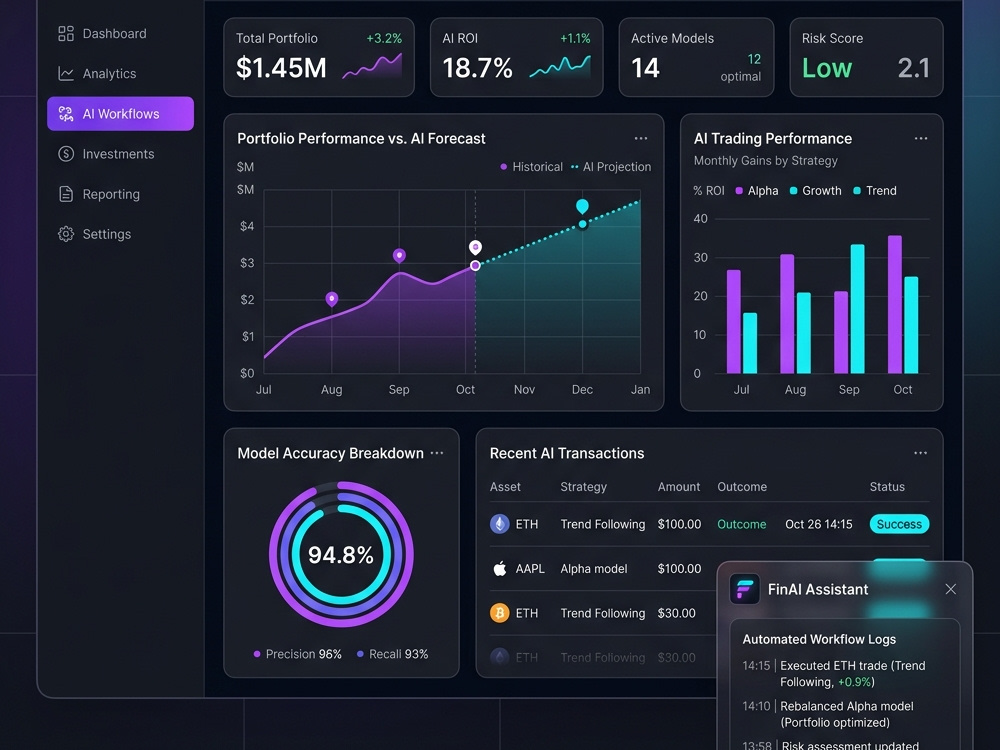The height and width of the screenshot is (750, 1000).
Task: Click the green Outcome link
Action: (742, 524)
